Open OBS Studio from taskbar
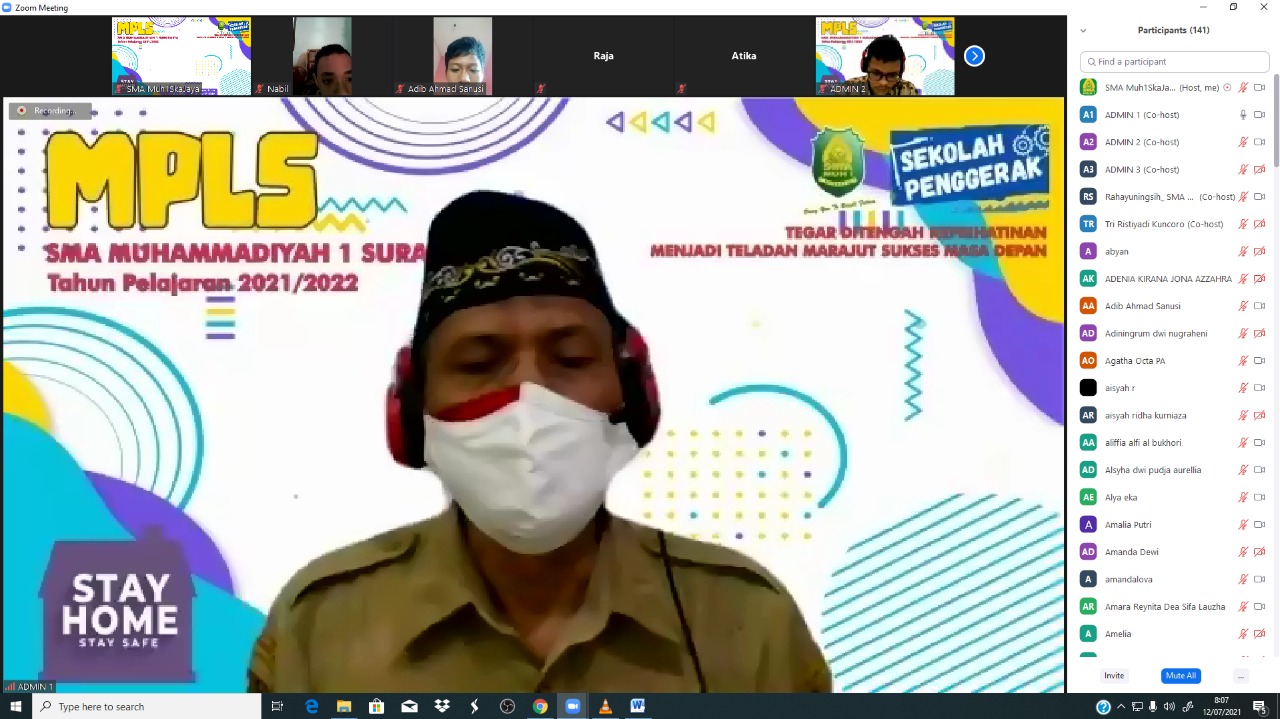1280x719 pixels. [x=507, y=706]
